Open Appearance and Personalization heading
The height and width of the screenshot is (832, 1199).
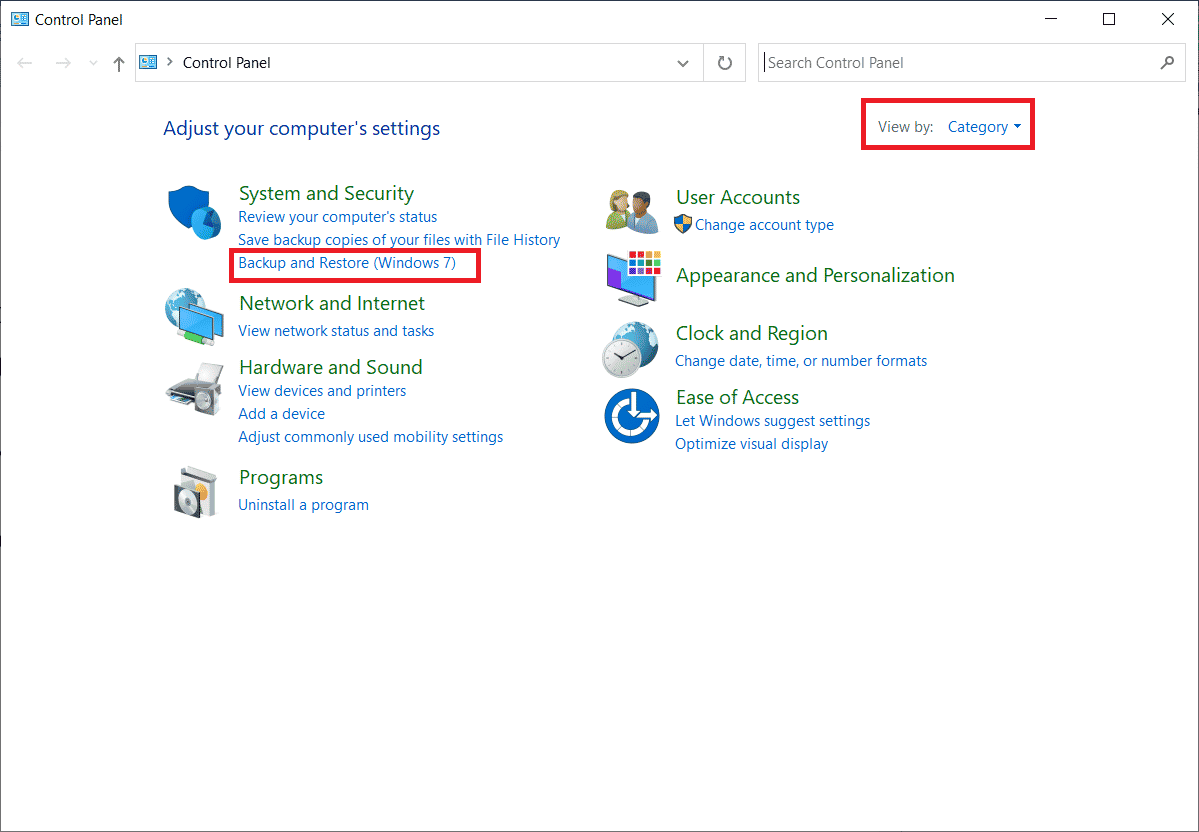click(815, 275)
